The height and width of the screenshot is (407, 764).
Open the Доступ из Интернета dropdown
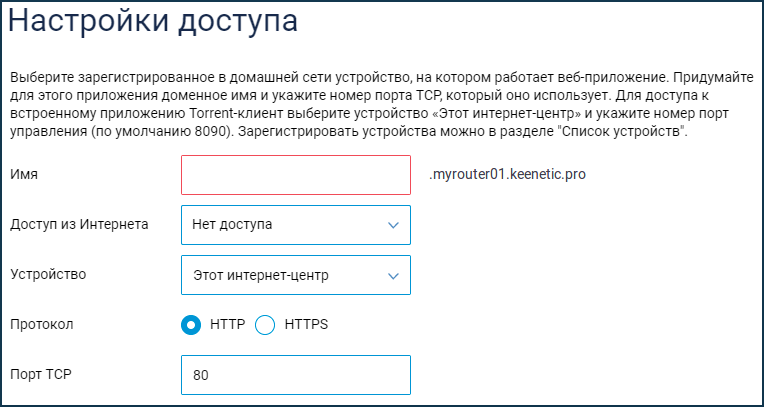click(296, 225)
